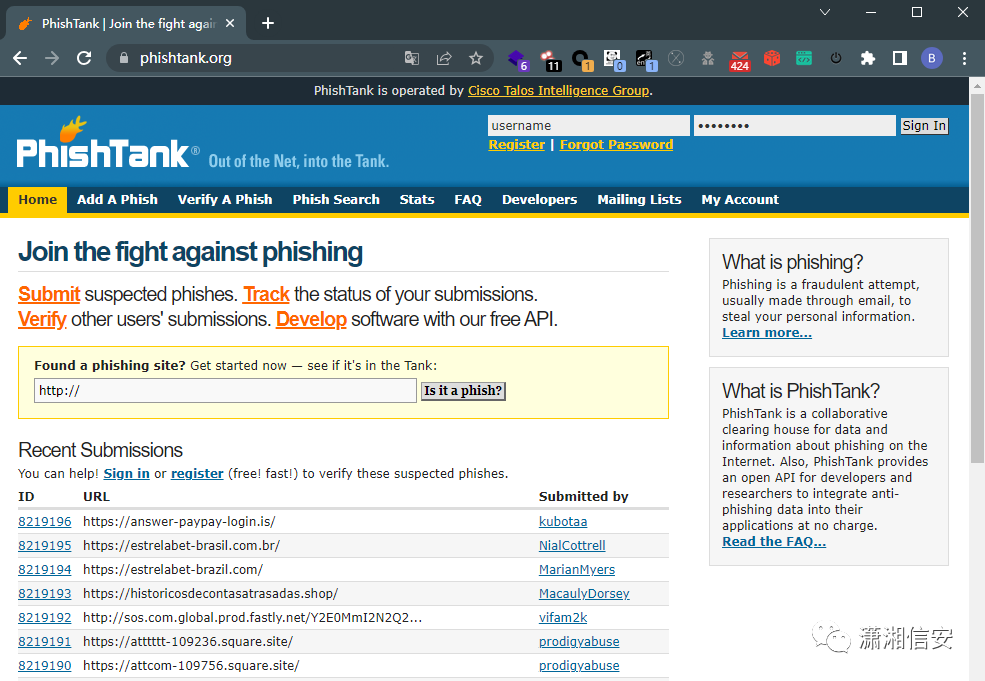Open the profile avatar B
This screenshot has height=681, width=985.
932,58
